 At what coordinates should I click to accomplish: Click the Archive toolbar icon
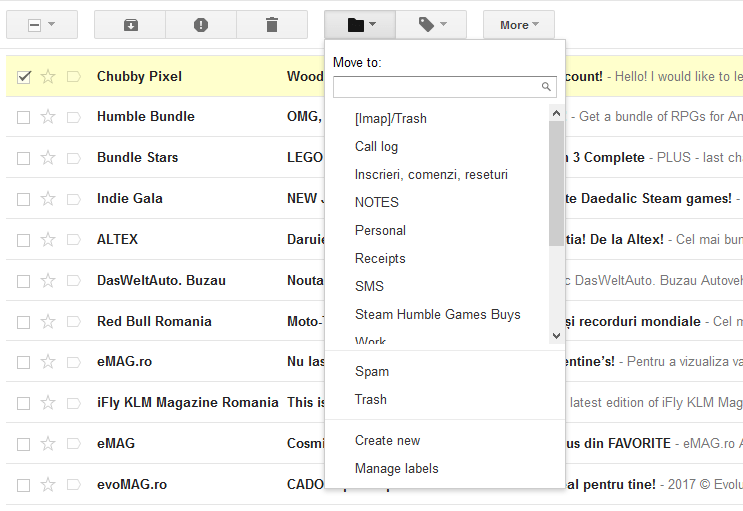(x=130, y=25)
